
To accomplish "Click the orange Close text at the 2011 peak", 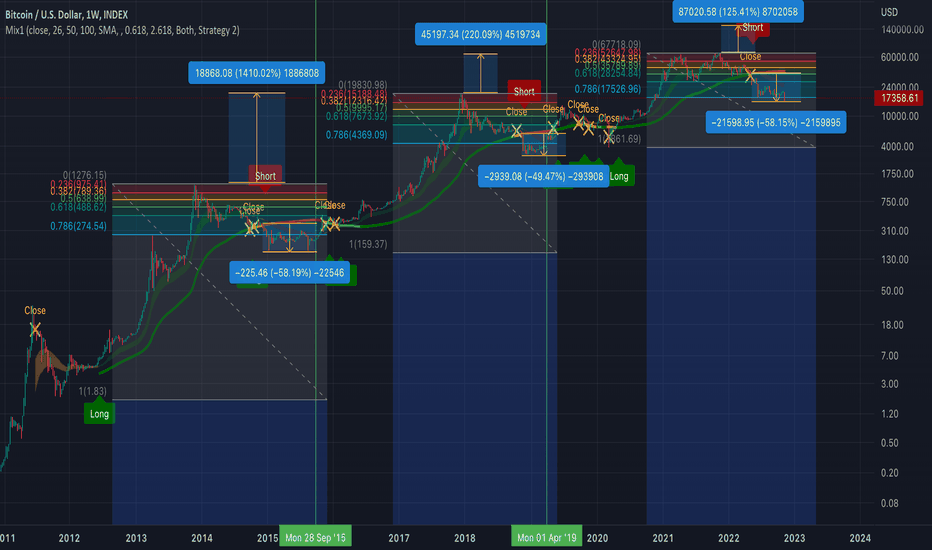I will [x=35, y=310].
